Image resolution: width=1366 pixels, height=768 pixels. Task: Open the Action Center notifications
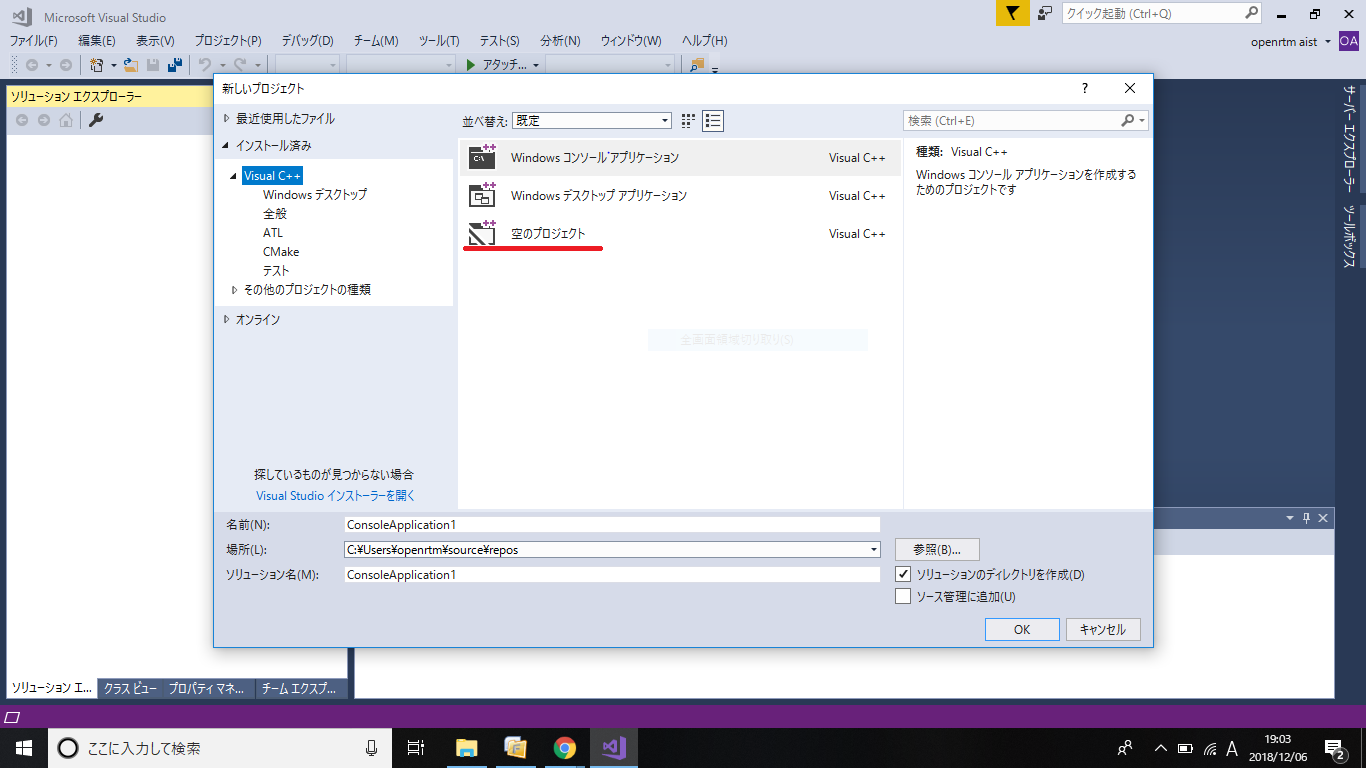[1335, 748]
